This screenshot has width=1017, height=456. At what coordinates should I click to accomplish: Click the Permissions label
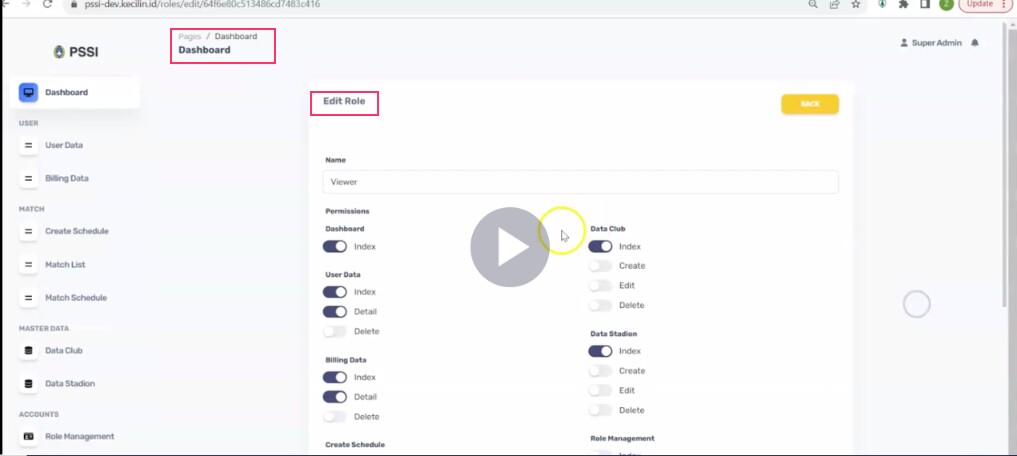click(x=347, y=211)
